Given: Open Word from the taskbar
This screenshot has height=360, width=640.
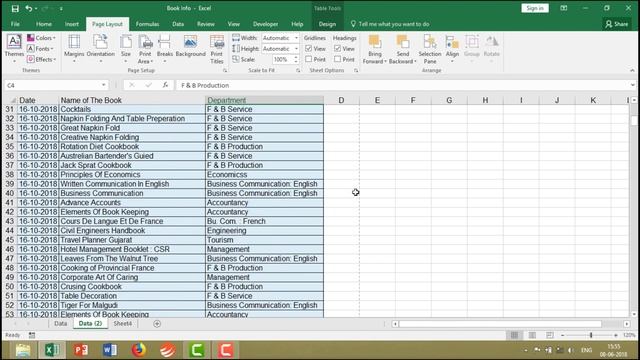Looking at the screenshot, I should click(x=110, y=350).
